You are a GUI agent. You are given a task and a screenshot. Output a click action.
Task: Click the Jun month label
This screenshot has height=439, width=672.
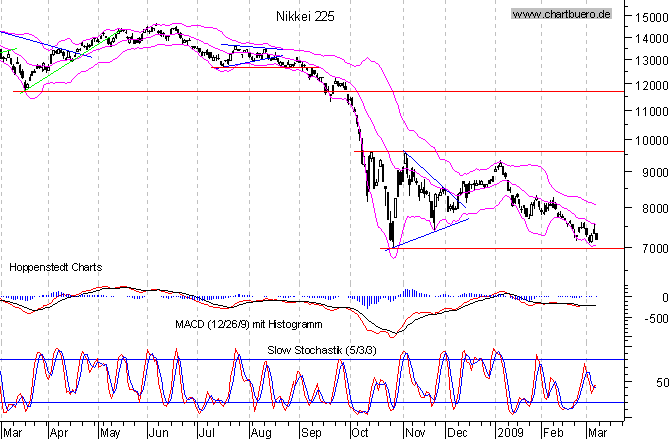pos(159,433)
